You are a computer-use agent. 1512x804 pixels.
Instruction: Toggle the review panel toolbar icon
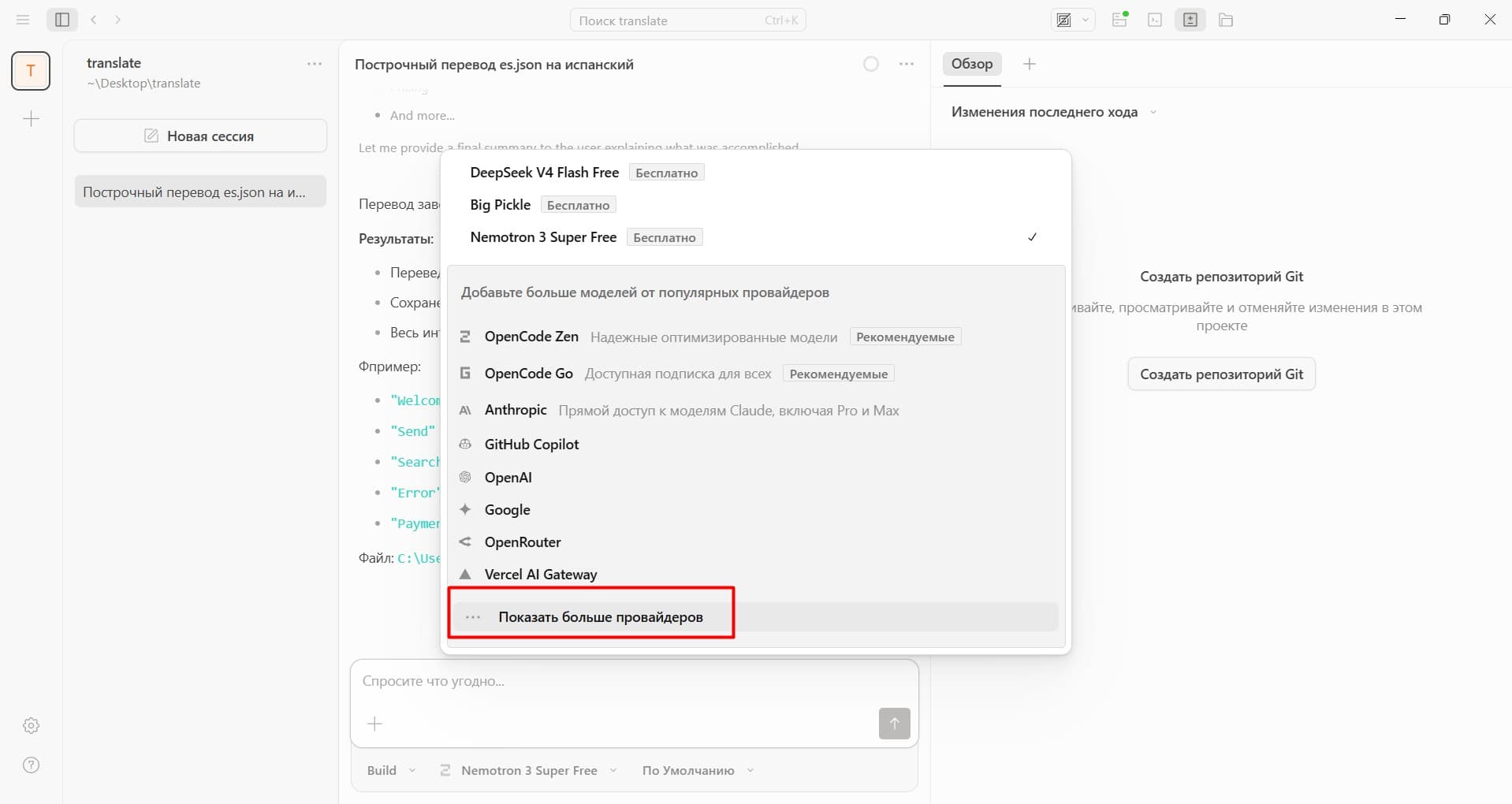click(x=1190, y=20)
